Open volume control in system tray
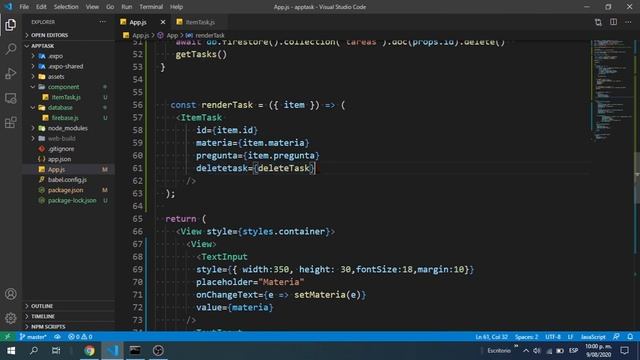 coord(537,351)
